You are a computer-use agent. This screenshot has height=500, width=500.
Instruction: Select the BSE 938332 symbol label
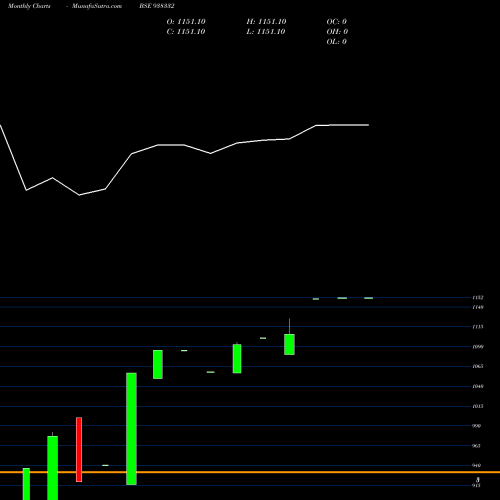[x=157, y=6]
